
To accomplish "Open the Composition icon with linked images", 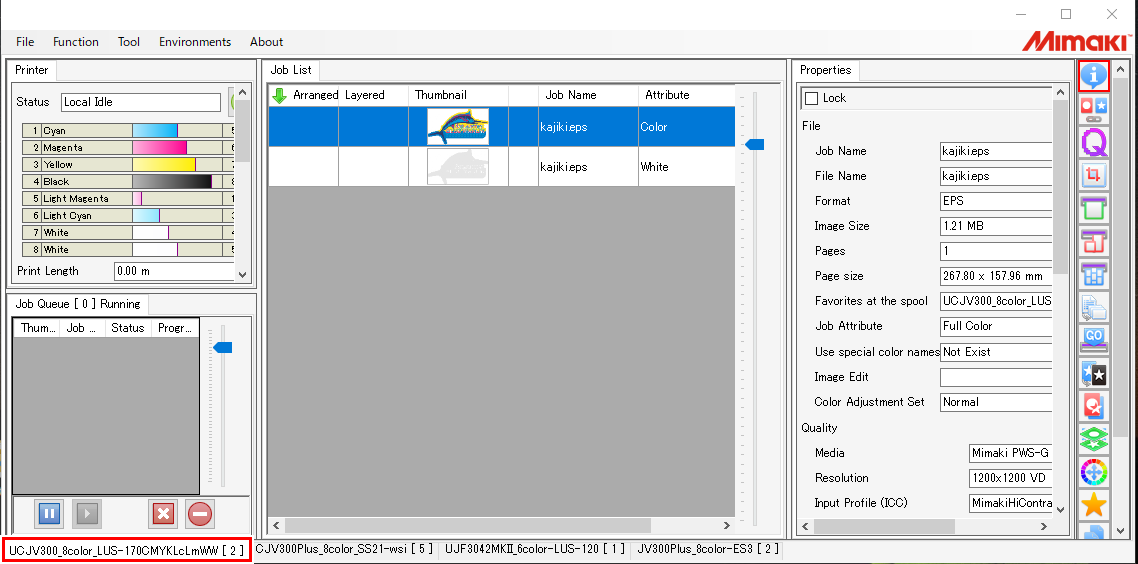I will coord(1094,108).
